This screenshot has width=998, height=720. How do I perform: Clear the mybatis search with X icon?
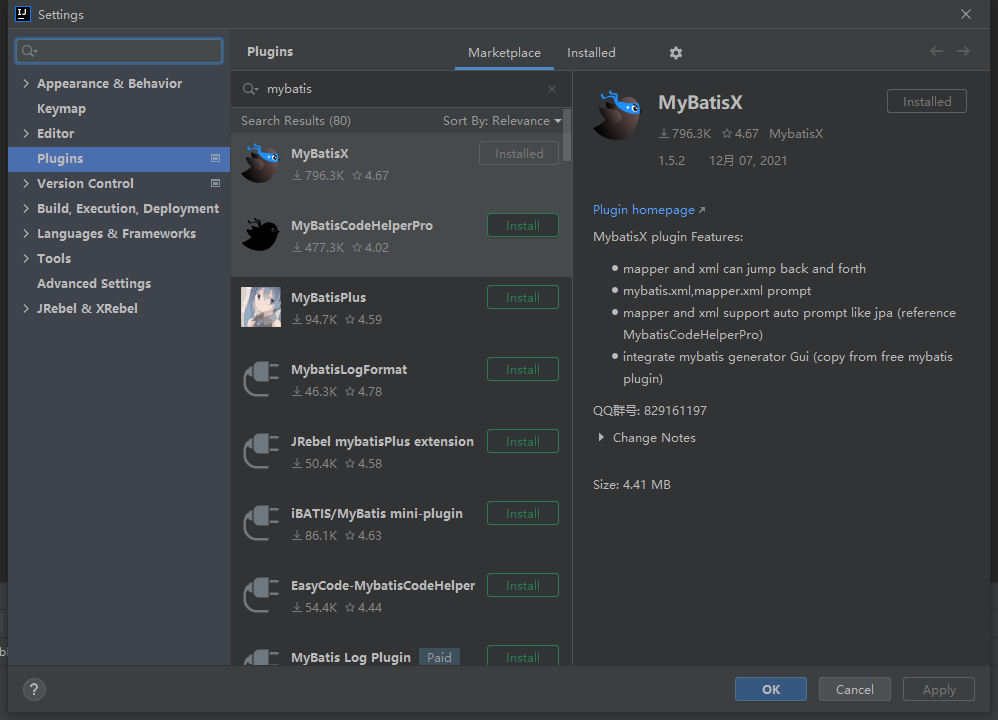point(552,89)
